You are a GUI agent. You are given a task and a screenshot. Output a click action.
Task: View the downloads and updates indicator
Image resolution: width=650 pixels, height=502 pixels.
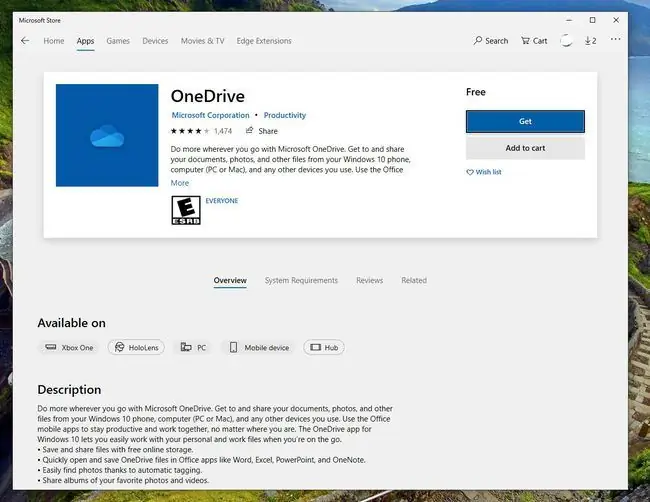click(590, 41)
